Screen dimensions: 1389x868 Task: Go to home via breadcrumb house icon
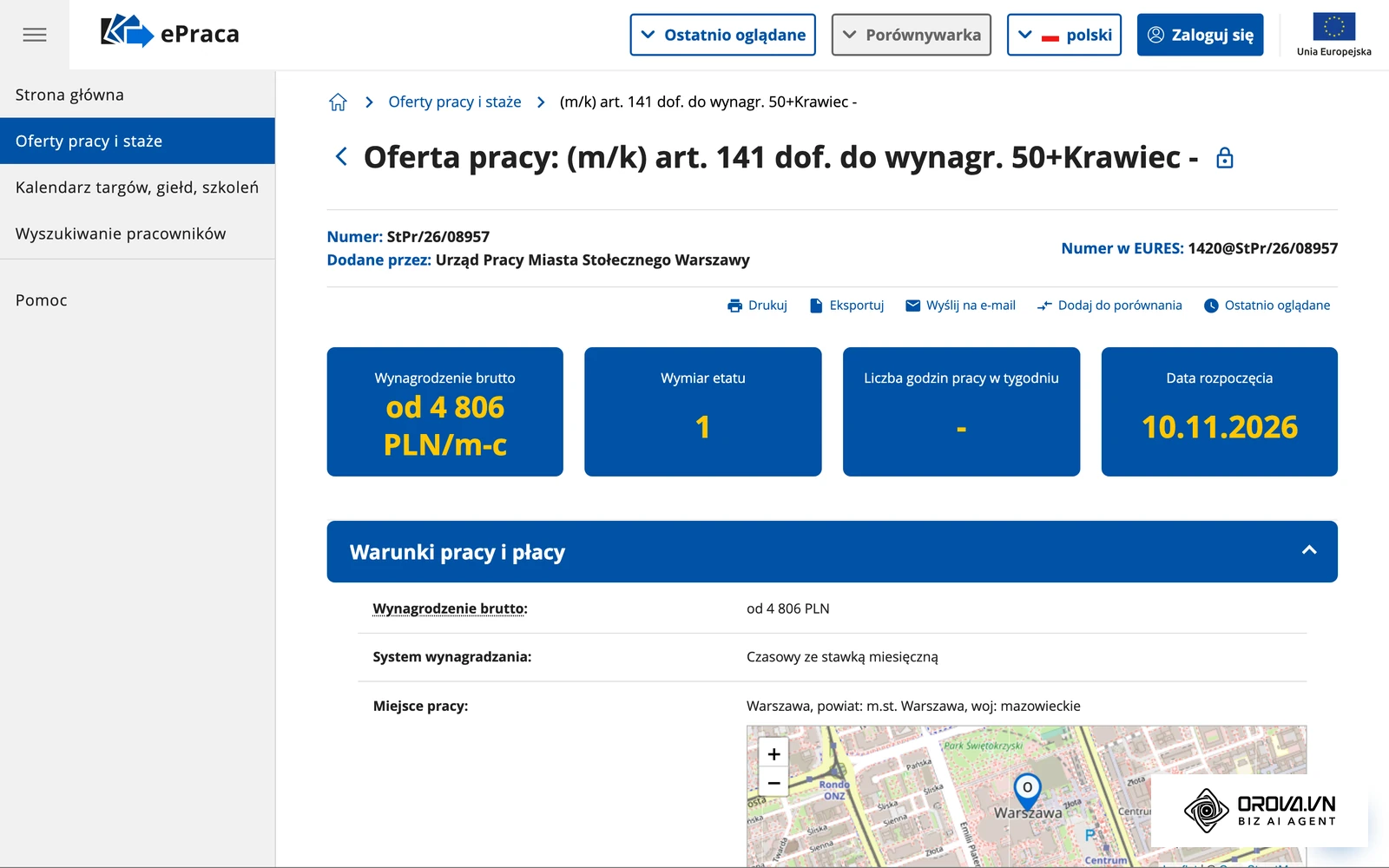338,102
